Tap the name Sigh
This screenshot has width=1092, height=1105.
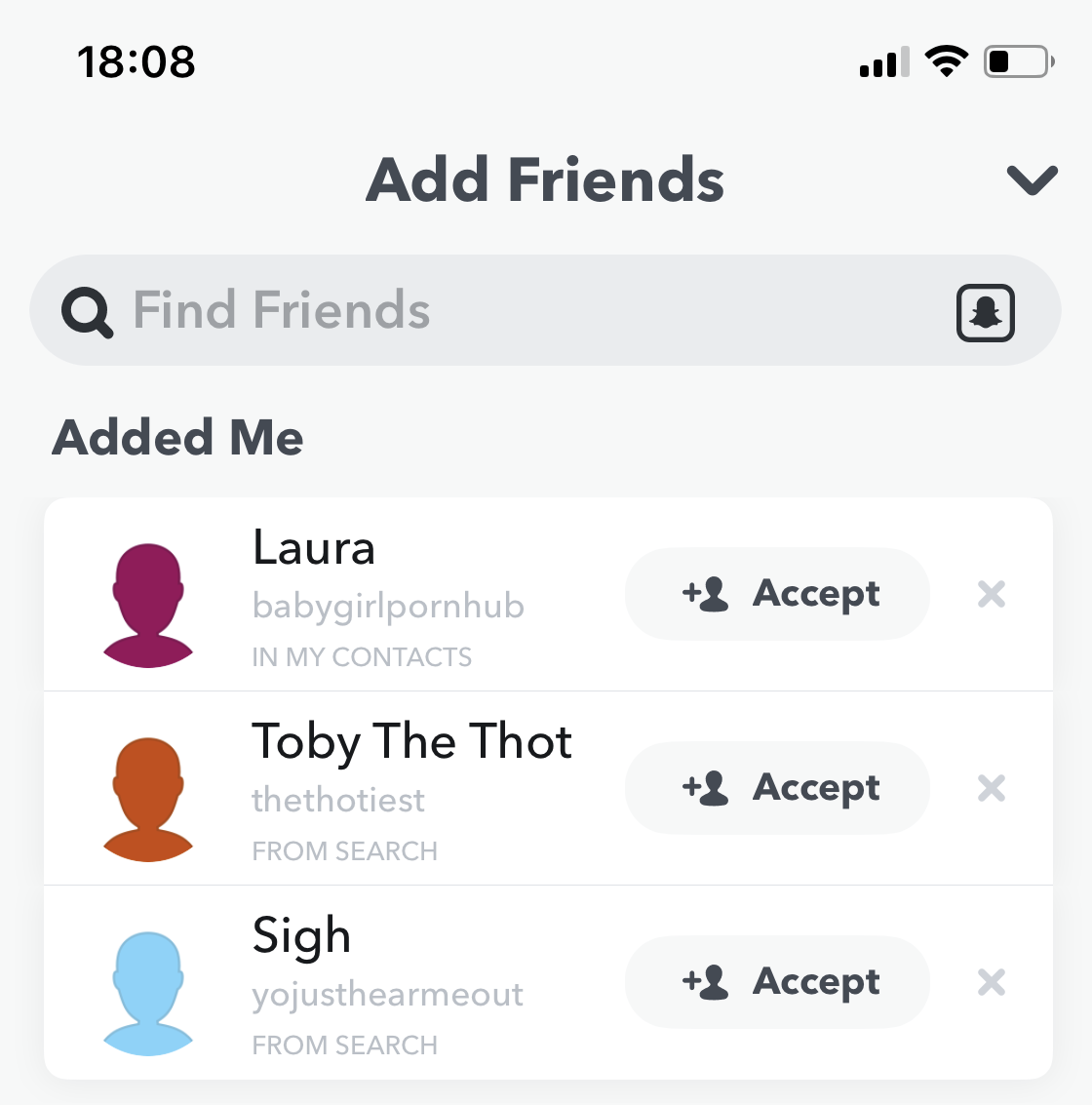click(301, 936)
